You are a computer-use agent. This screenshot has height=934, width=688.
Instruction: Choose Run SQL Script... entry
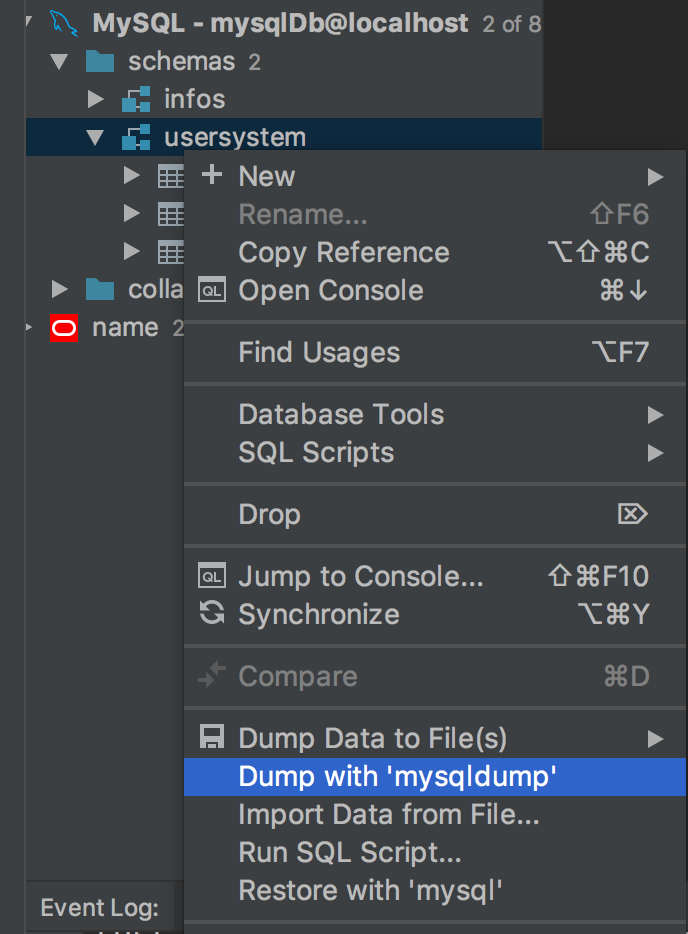435,853
